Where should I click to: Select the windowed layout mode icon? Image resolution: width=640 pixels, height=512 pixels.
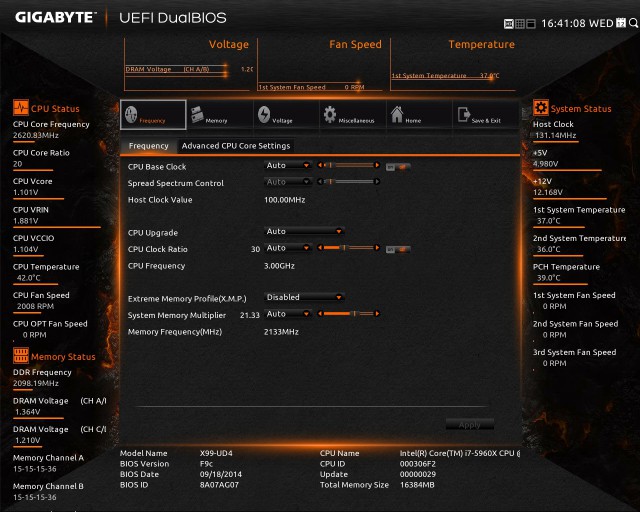tap(531, 24)
